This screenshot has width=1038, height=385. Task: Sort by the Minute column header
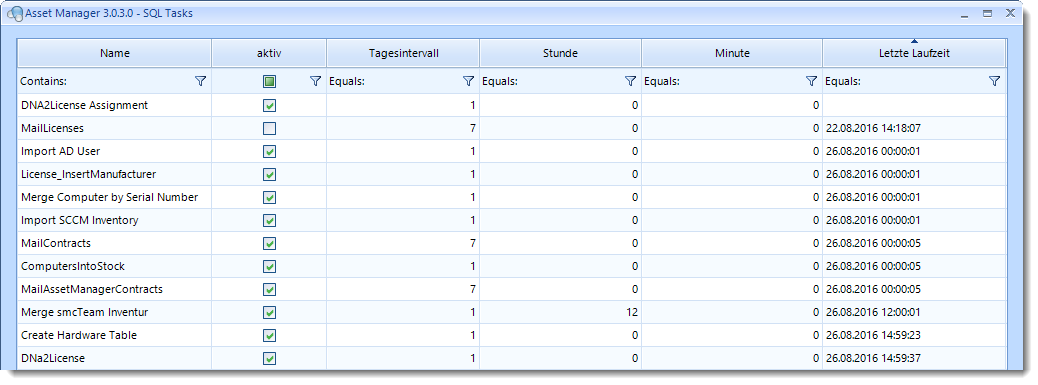(x=732, y=53)
